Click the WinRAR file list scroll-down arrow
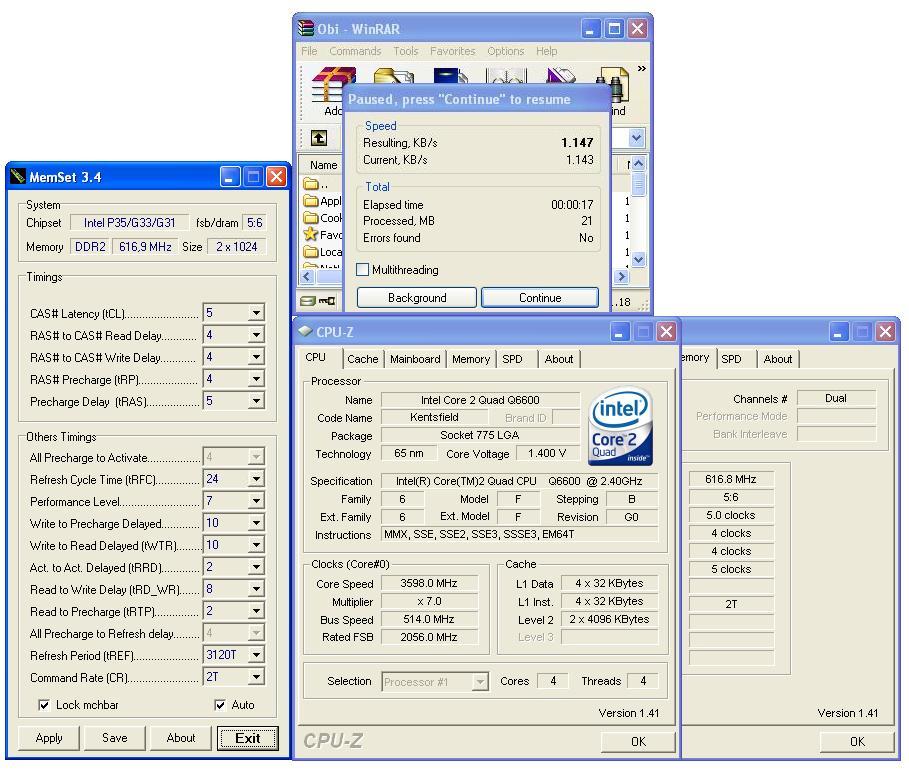Image resolution: width=909 pixels, height=770 pixels. click(x=638, y=259)
